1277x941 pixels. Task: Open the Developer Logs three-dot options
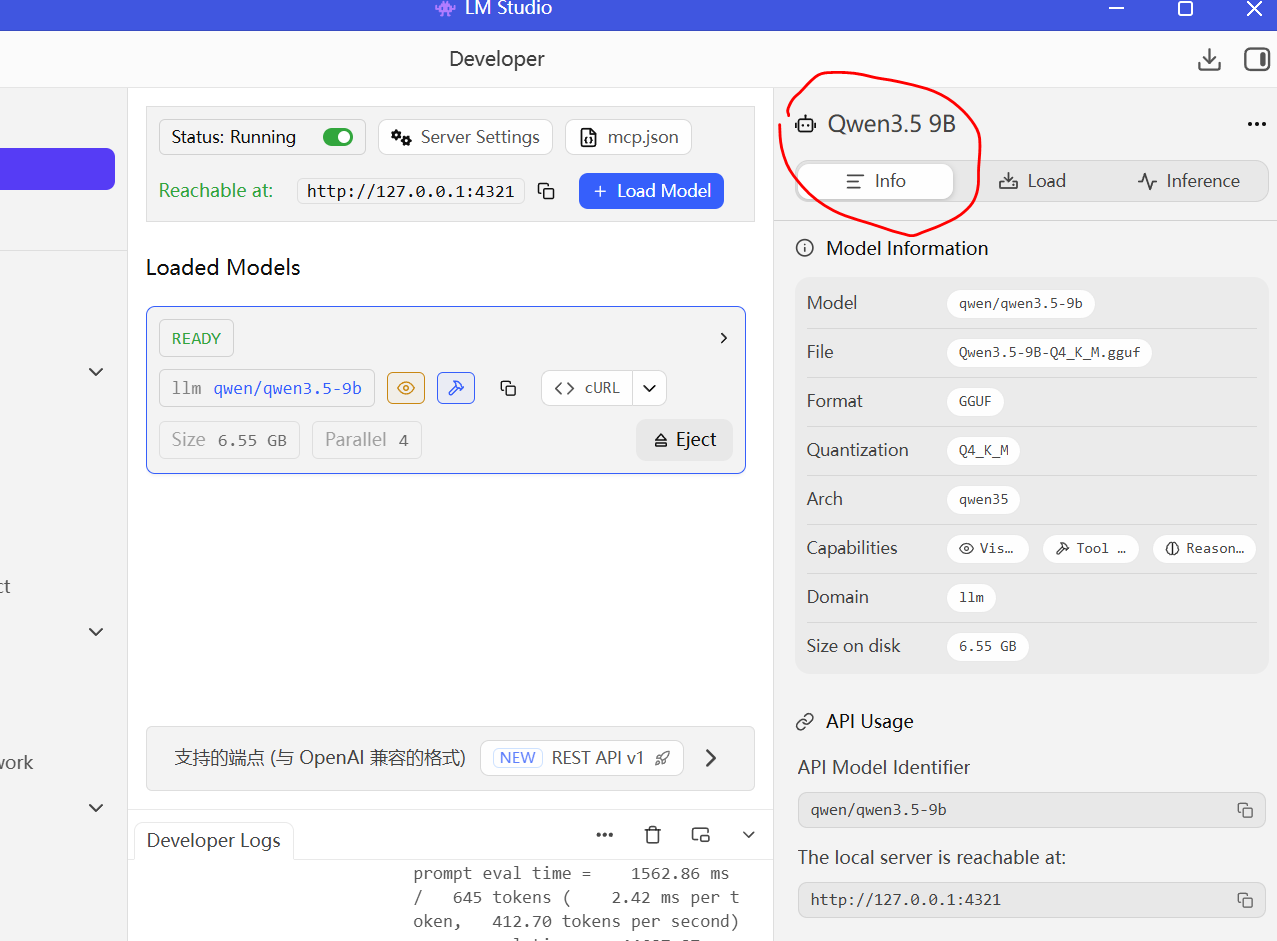[604, 835]
